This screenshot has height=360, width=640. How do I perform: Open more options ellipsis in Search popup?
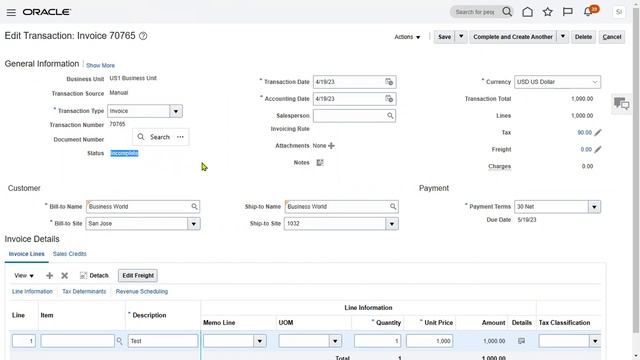pos(180,137)
